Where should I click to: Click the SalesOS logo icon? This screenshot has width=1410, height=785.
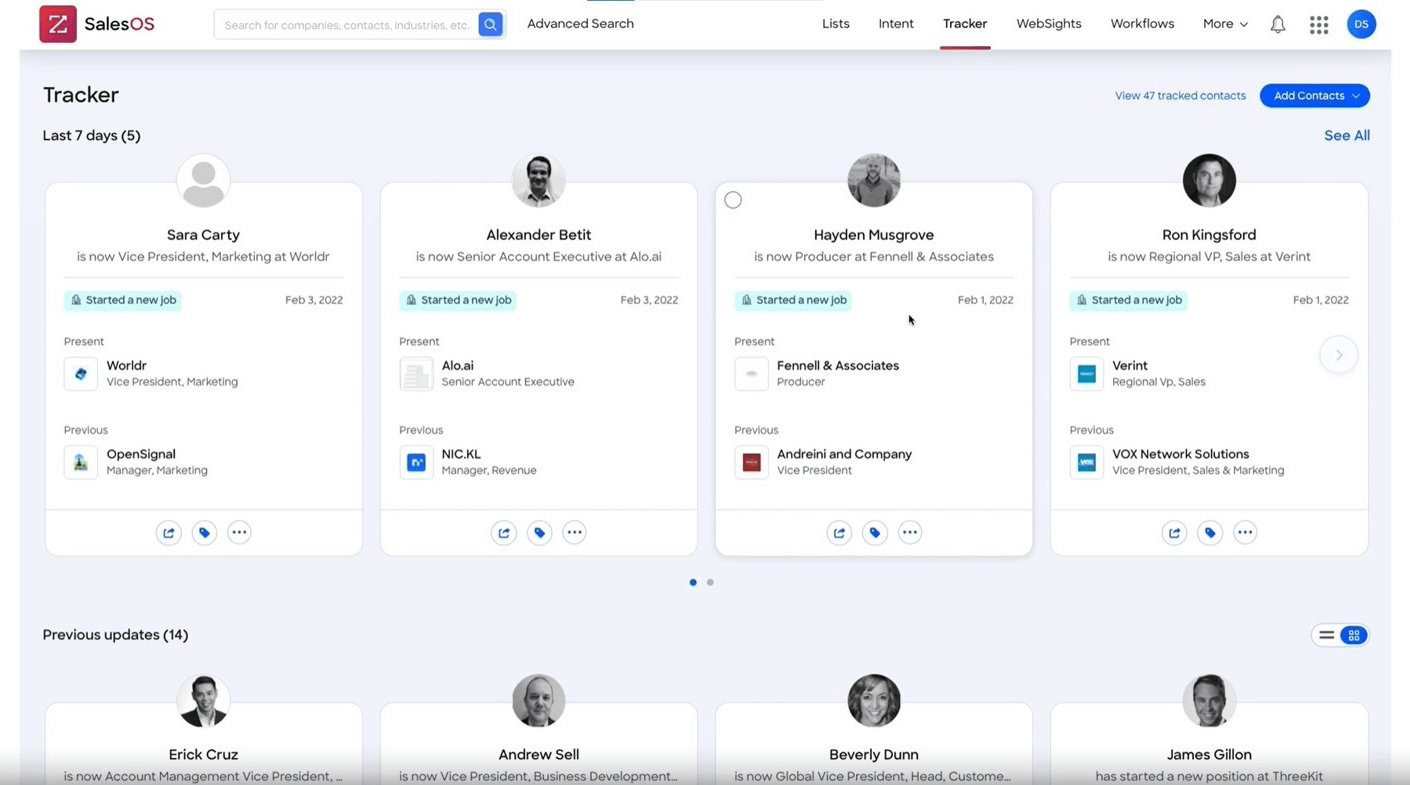(x=57, y=23)
